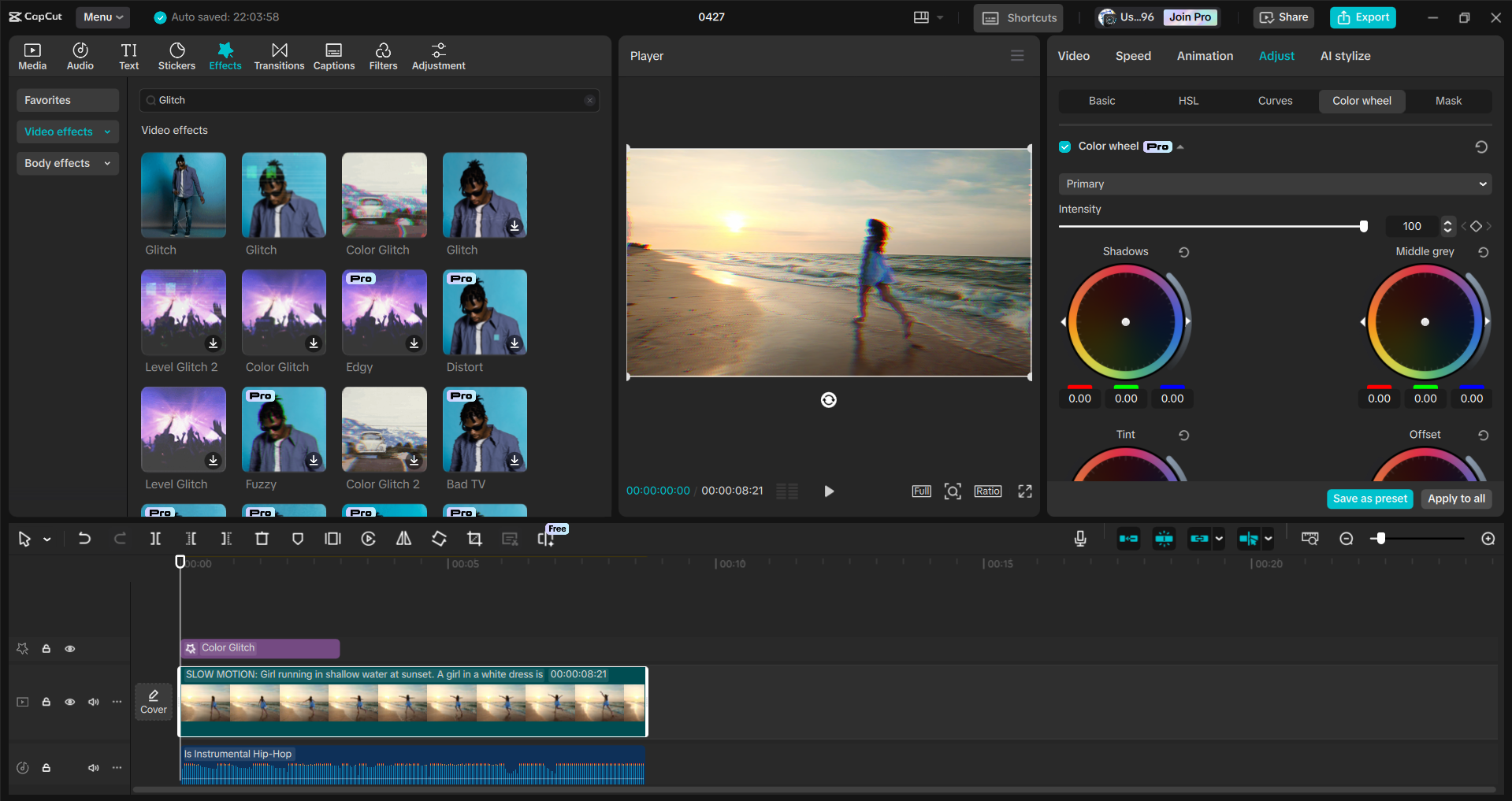Open the Animation tab
1512x801 pixels.
(x=1204, y=55)
